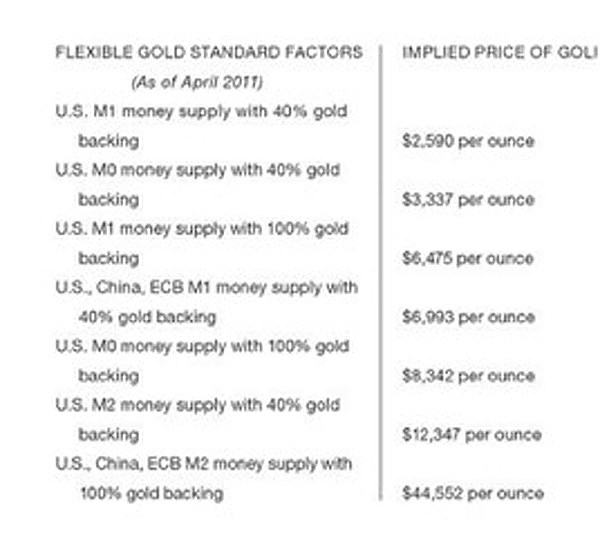Select the 'U.S. M0 money supply with 100% gold' row label
600x546 pixels.
click(x=200, y=347)
